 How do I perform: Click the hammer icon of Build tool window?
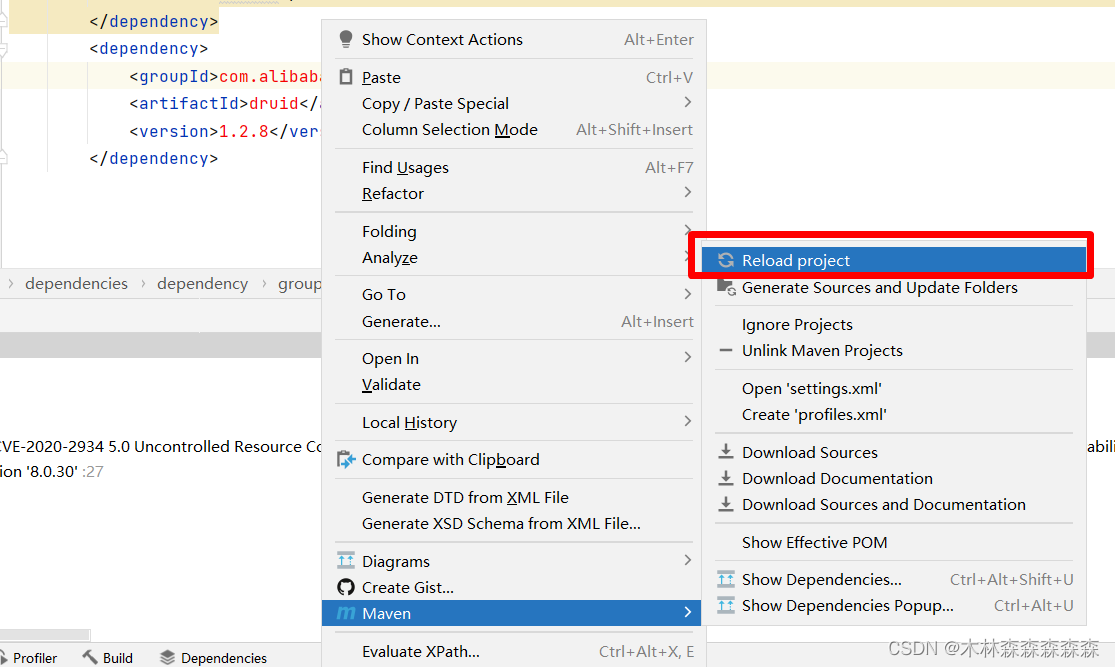(90, 657)
